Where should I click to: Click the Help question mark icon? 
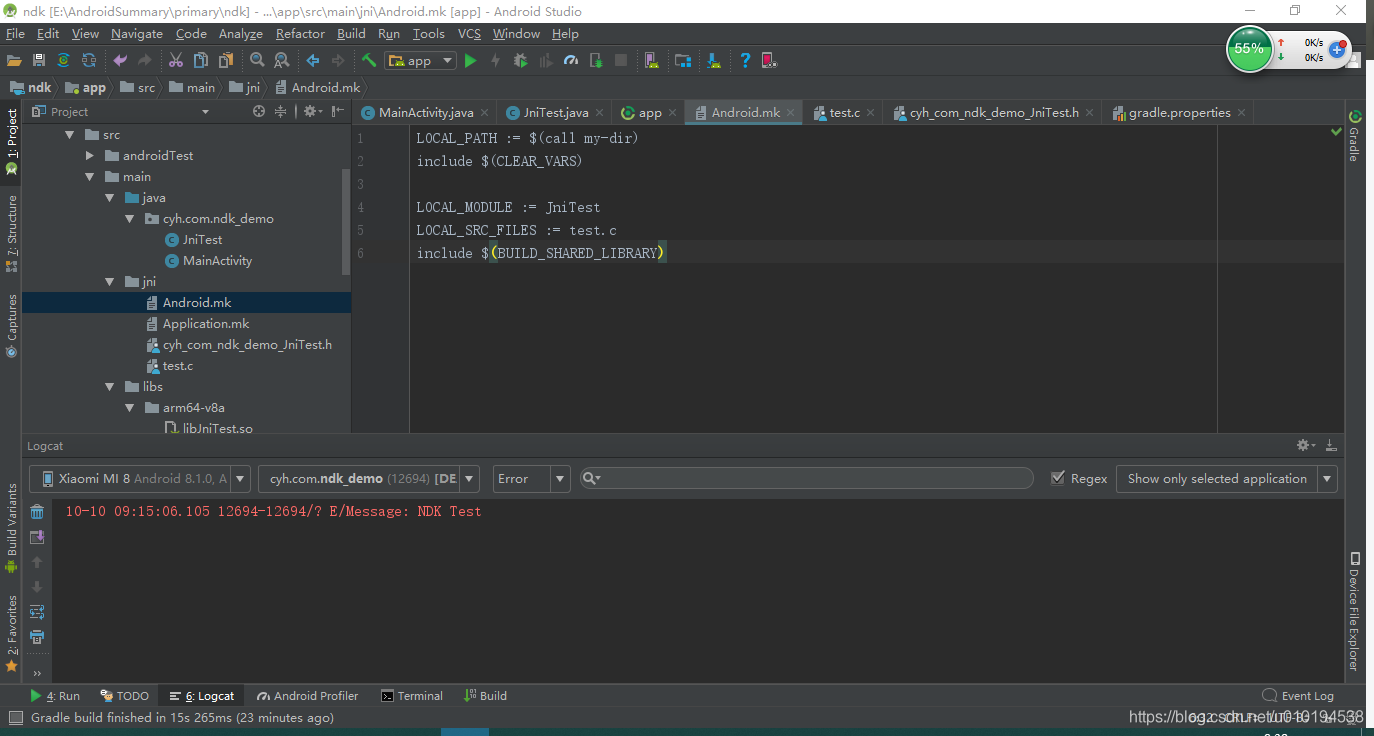click(x=745, y=60)
